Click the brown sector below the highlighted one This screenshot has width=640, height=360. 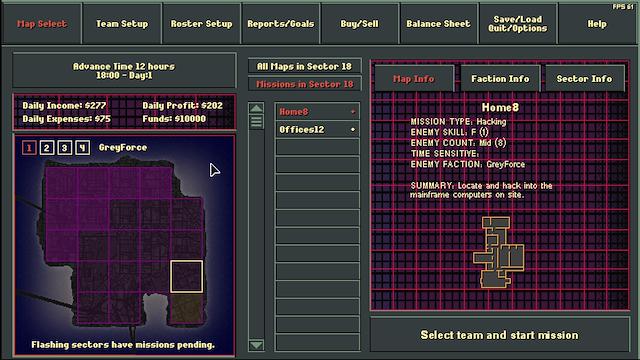pyautogui.click(x=187, y=308)
